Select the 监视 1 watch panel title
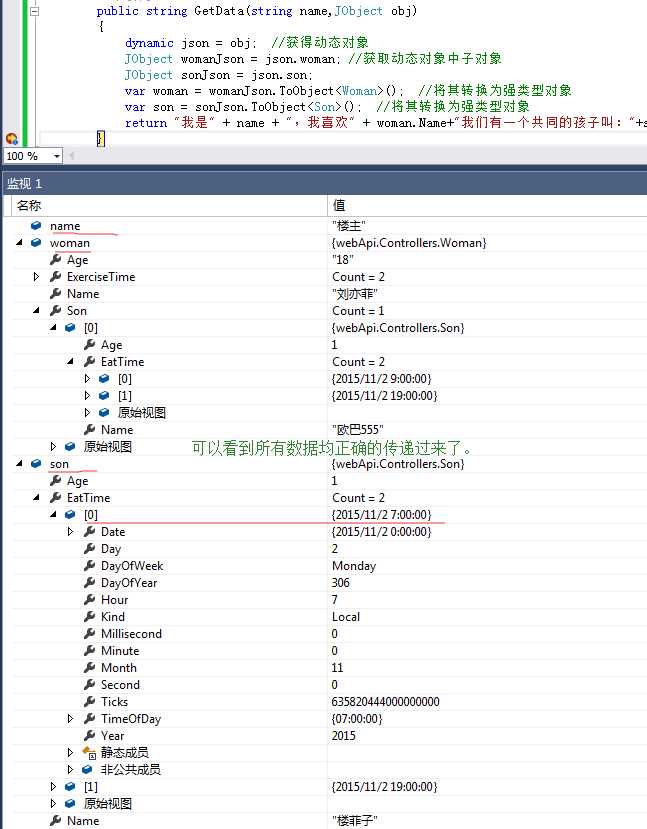Image resolution: width=647 pixels, height=829 pixels. pos(25,183)
